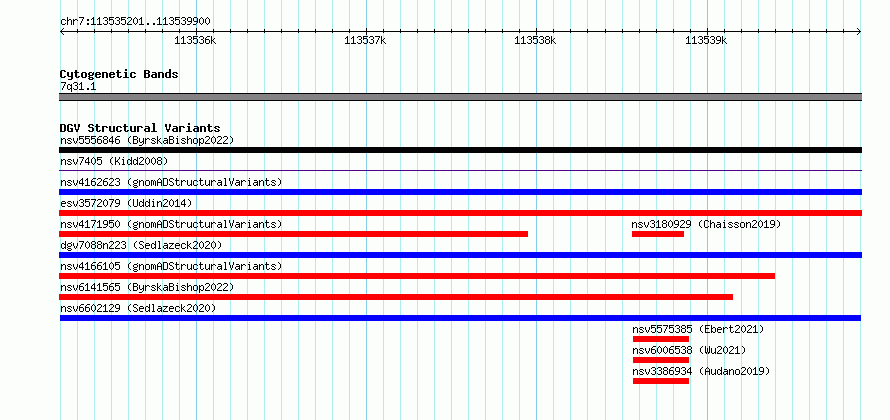The width and height of the screenshot is (890, 420).
Task: Select the red nsv6141565 variant bar
Action: pos(396,297)
